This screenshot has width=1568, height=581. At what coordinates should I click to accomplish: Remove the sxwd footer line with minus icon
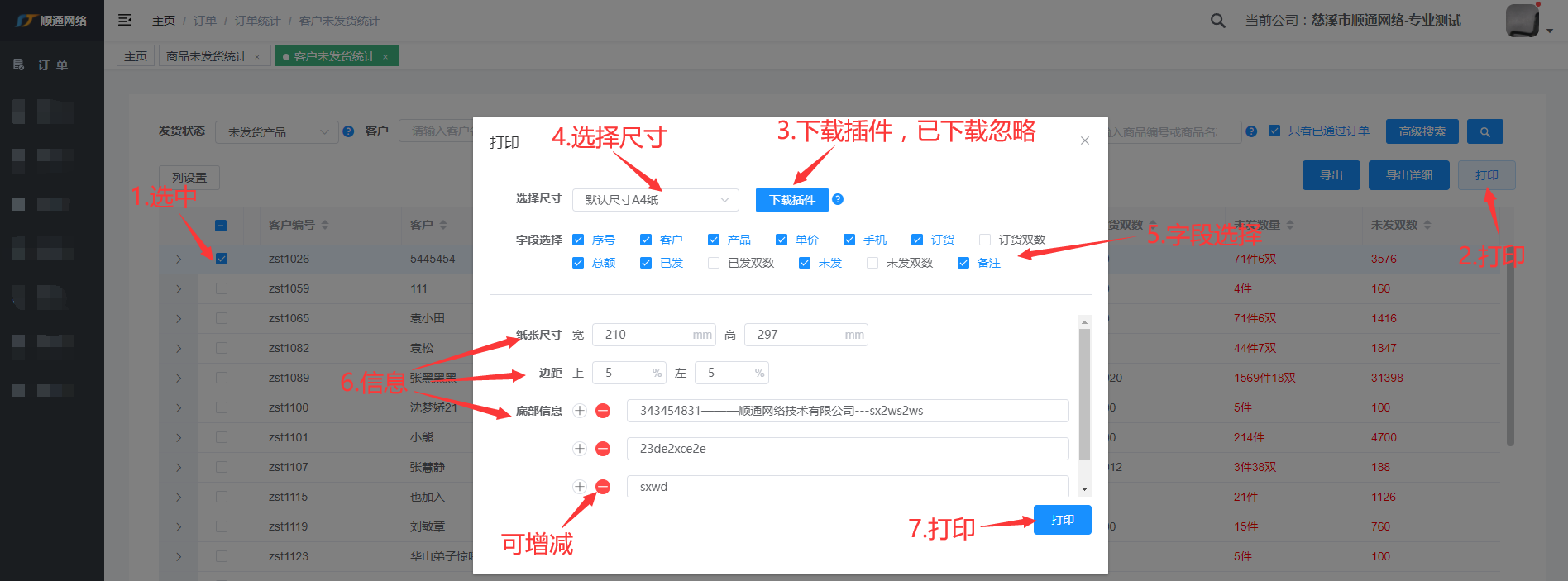(x=603, y=487)
